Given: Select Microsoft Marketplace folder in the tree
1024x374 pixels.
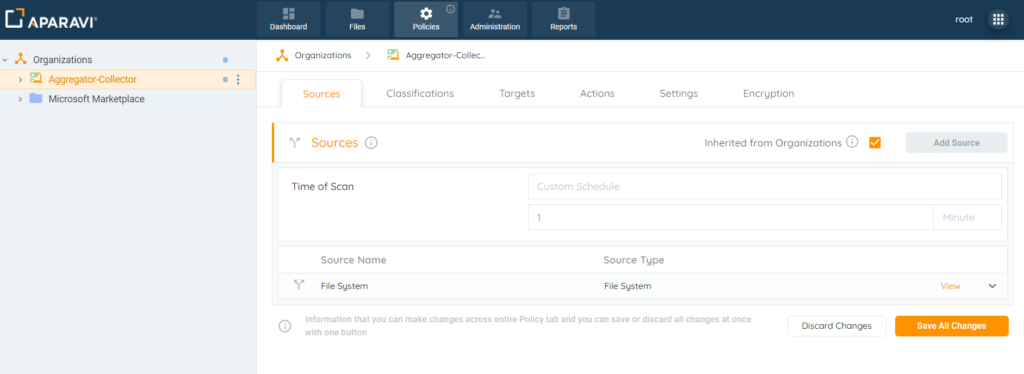Looking at the screenshot, I should [97, 99].
